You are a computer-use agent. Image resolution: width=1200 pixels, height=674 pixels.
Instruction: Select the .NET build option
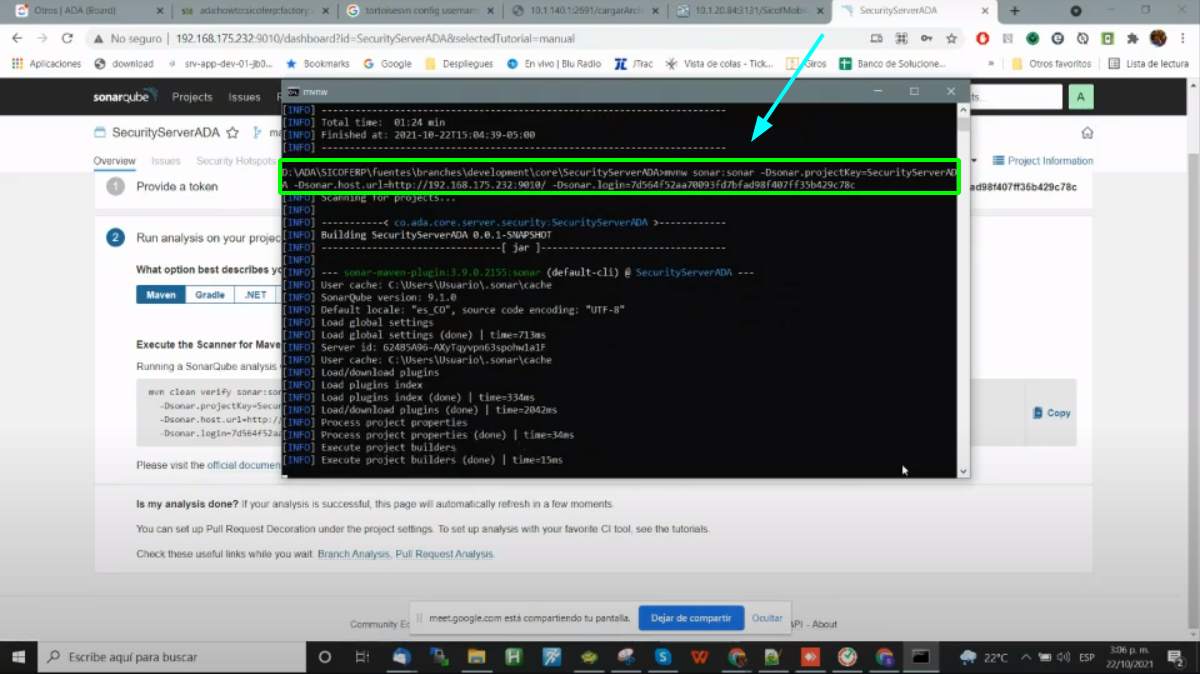coord(255,295)
